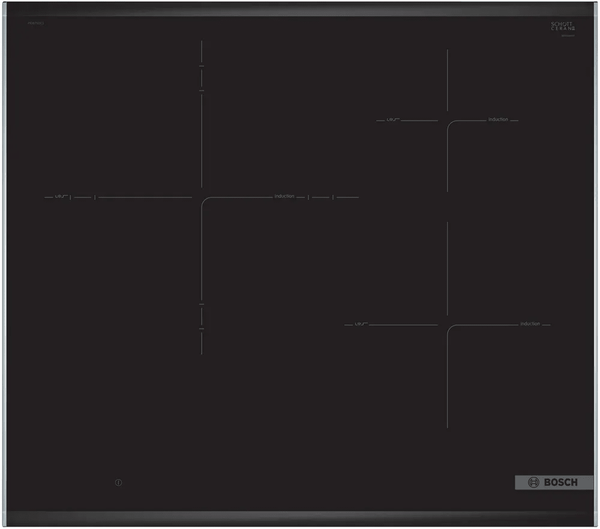Screen dimensions: 600x529
Task: Click the top vertical line of upper right zone
Action: coord(447,80)
